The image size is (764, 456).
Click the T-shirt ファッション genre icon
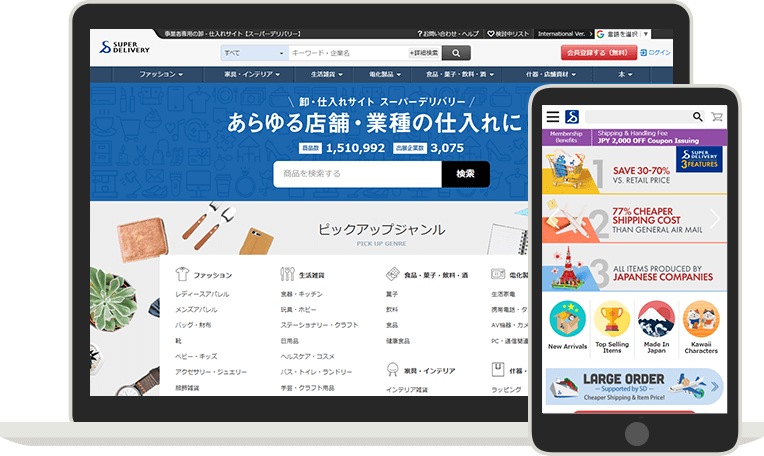pyautogui.click(x=182, y=274)
